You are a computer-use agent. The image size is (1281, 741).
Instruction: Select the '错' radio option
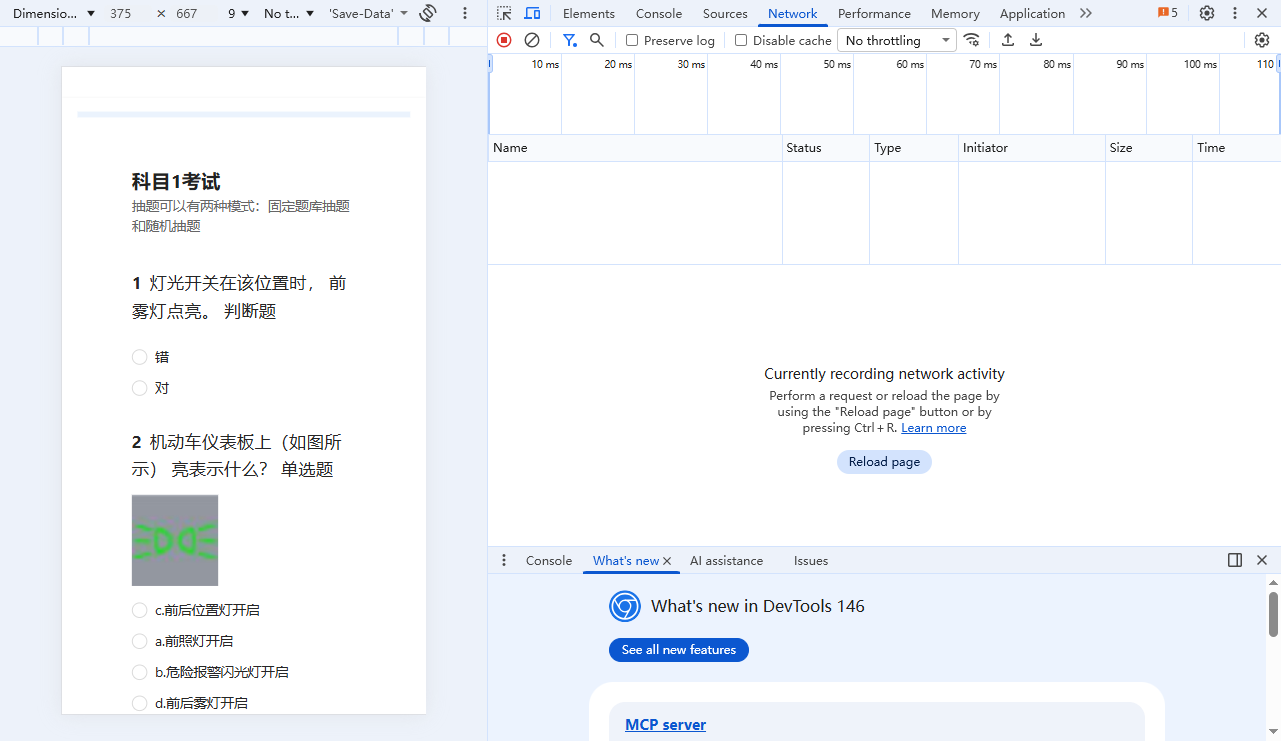click(x=140, y=357)
